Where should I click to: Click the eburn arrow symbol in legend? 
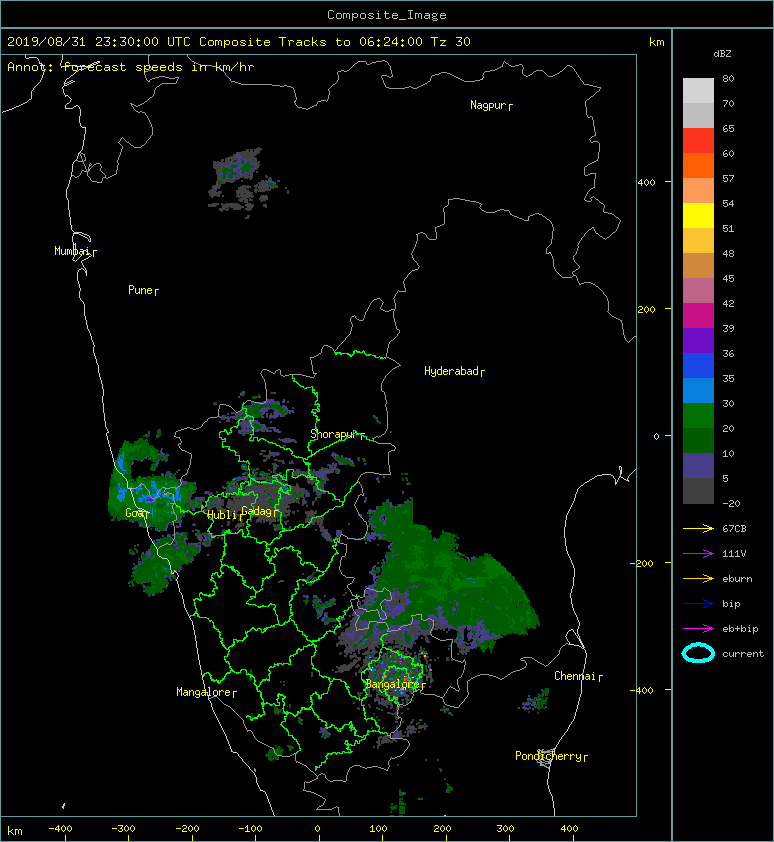coord(698,579)
